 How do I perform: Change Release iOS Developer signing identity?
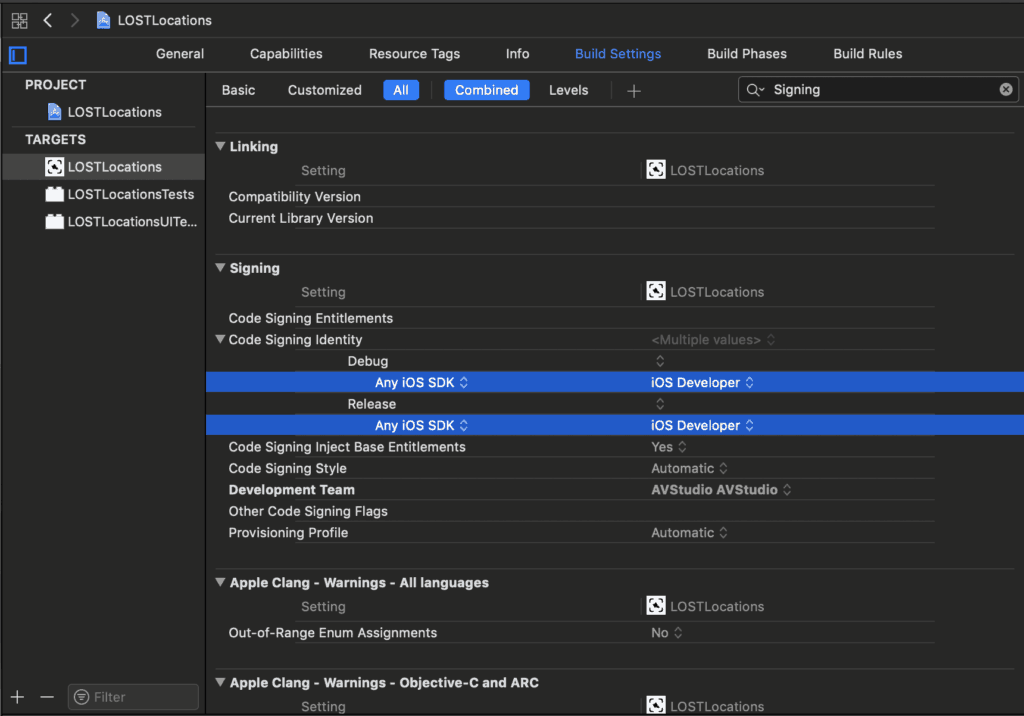click(702, 425)
